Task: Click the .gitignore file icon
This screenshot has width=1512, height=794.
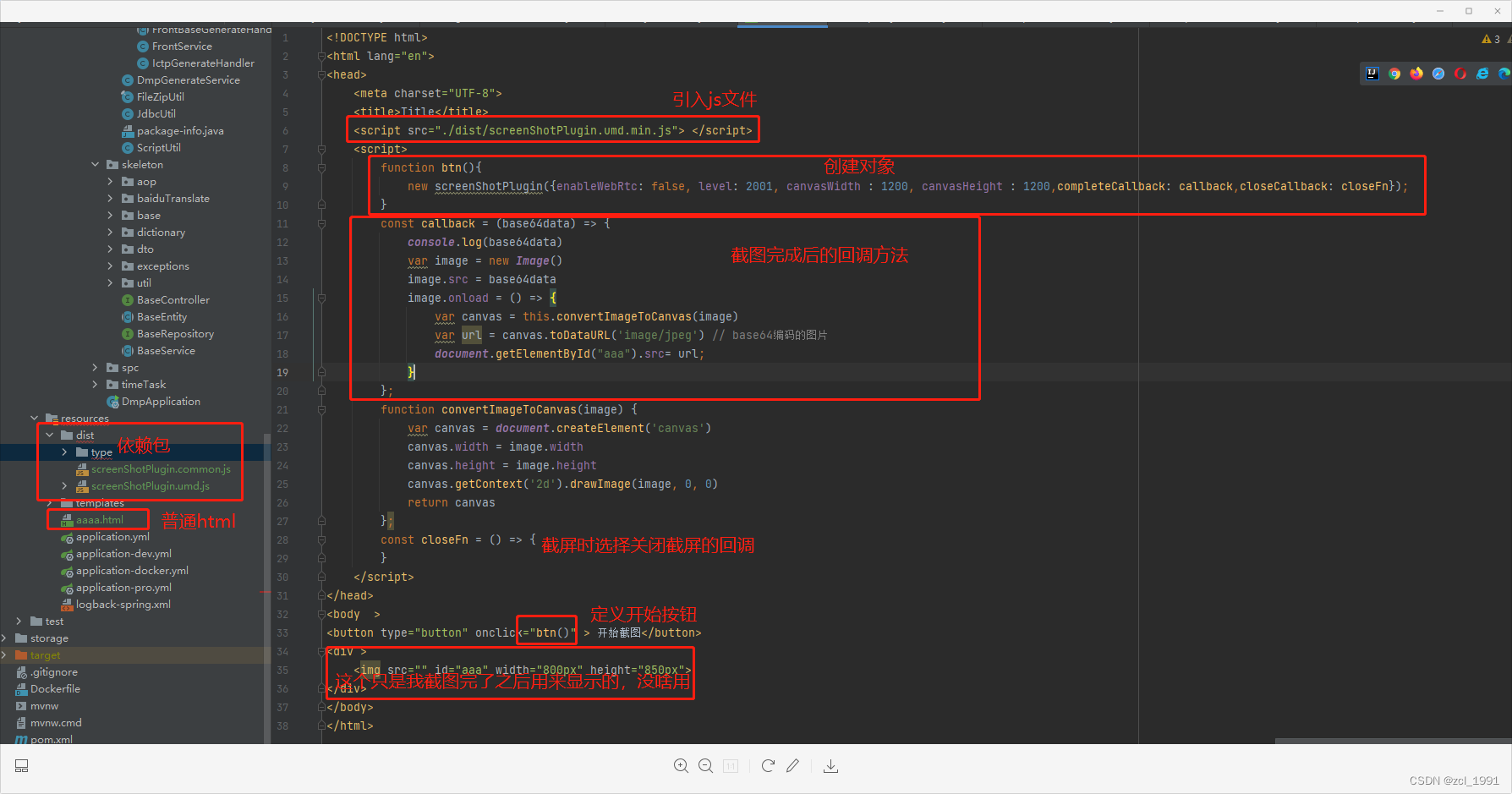Action: click(x=22, y=672)
